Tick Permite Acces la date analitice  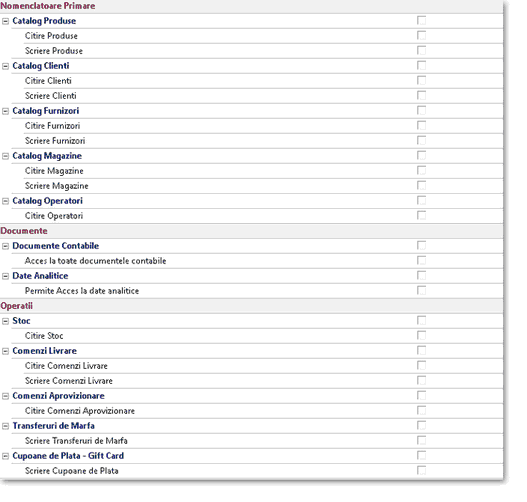tap(421, 290)
